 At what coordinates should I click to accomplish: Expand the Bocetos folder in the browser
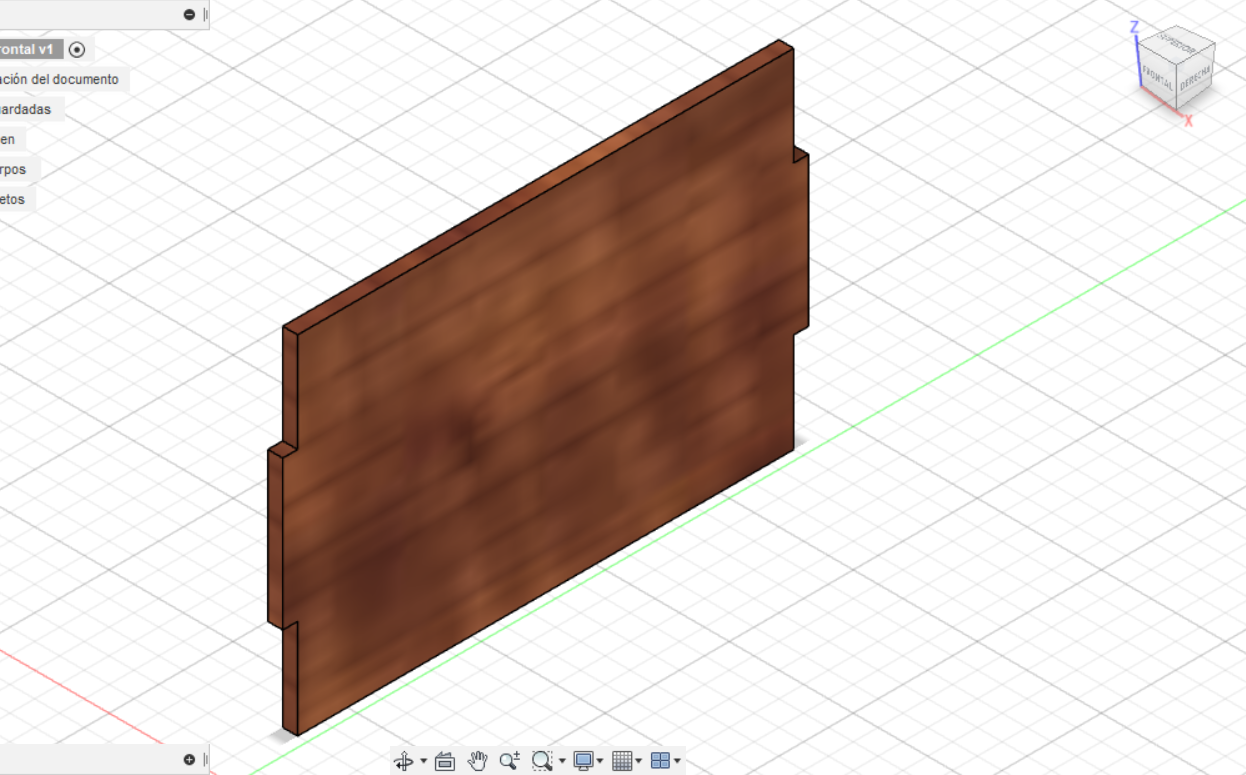pyautogui.click(x=12, y=199)
